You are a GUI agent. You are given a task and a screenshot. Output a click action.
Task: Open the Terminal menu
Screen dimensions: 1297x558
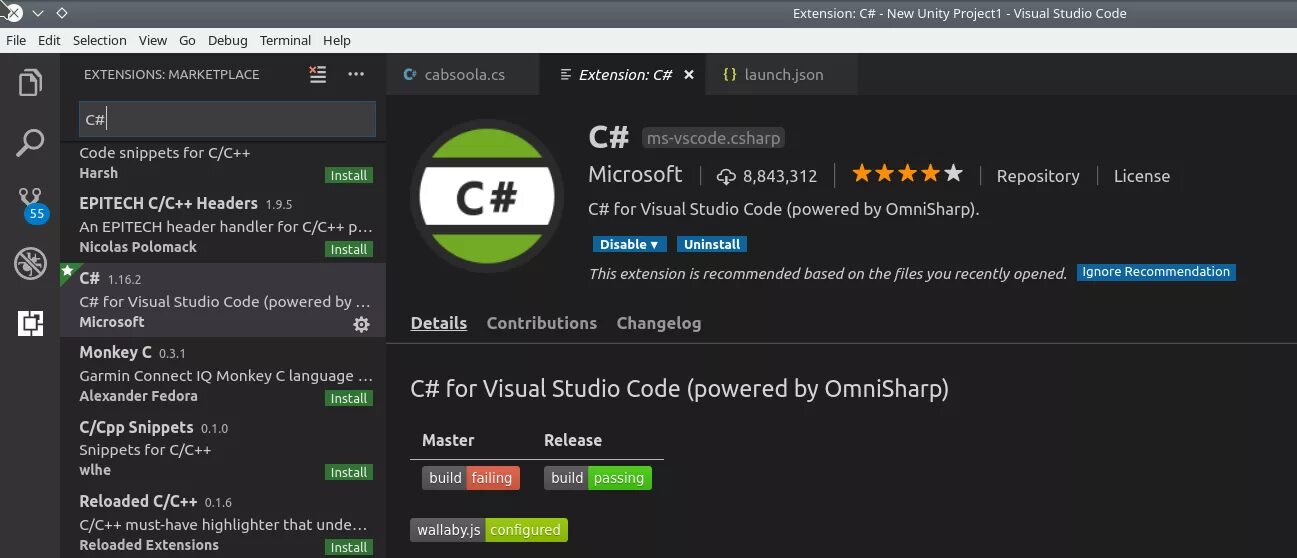285,40
